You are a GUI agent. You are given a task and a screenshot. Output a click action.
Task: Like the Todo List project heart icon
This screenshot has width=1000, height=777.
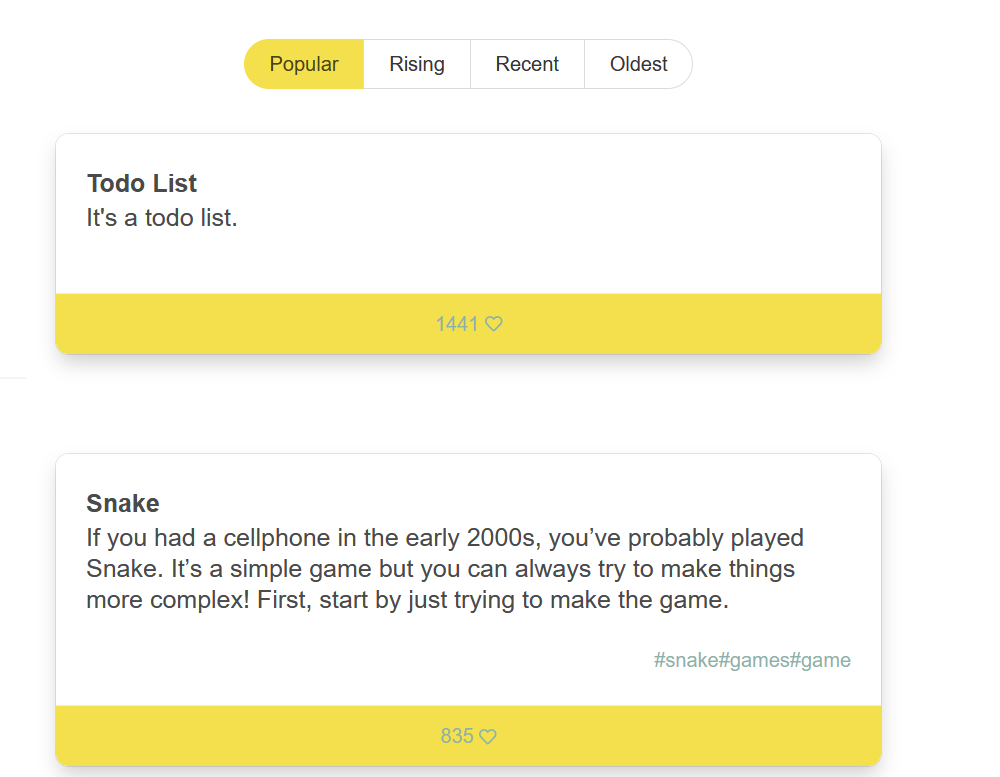click(494, 324)
